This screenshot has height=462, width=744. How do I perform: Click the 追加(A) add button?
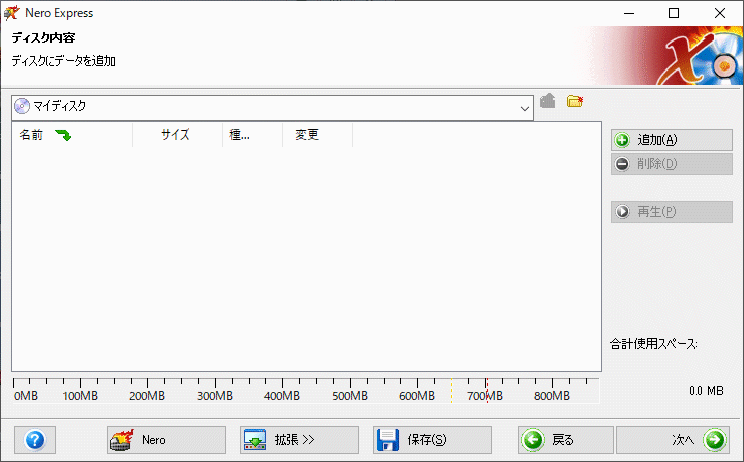click(671, 140)
